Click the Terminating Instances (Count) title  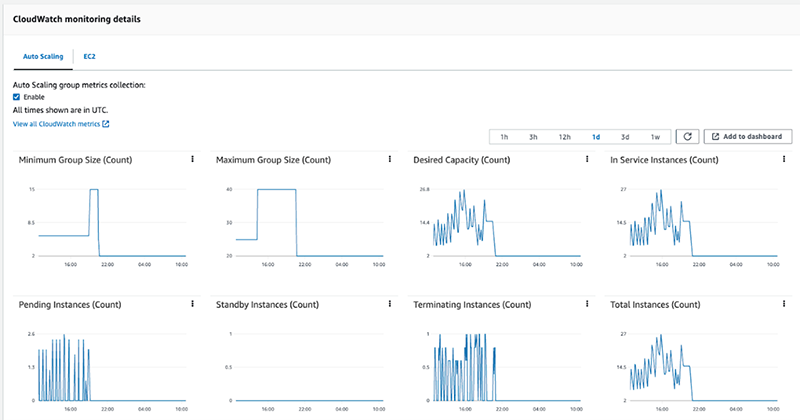(x=472, y=305)
